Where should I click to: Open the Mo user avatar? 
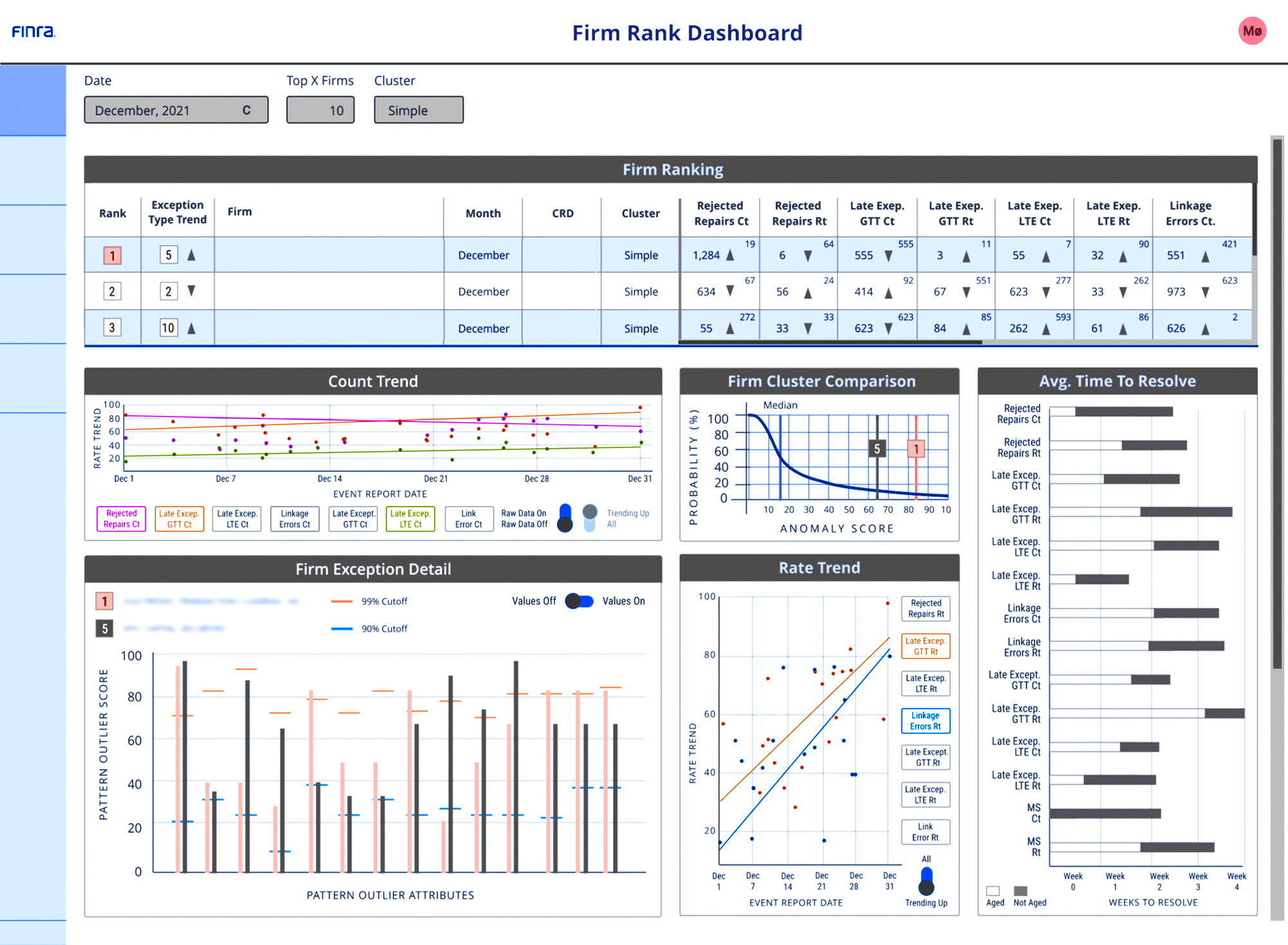pyautogui.click(x=1252, y=31)
